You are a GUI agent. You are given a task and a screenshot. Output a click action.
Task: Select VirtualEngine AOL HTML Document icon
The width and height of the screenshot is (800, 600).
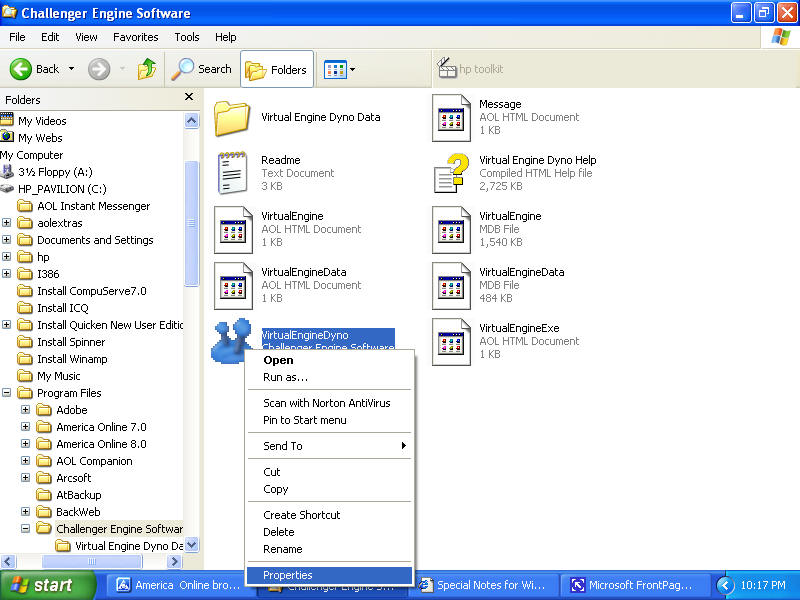tap(233, 230)
